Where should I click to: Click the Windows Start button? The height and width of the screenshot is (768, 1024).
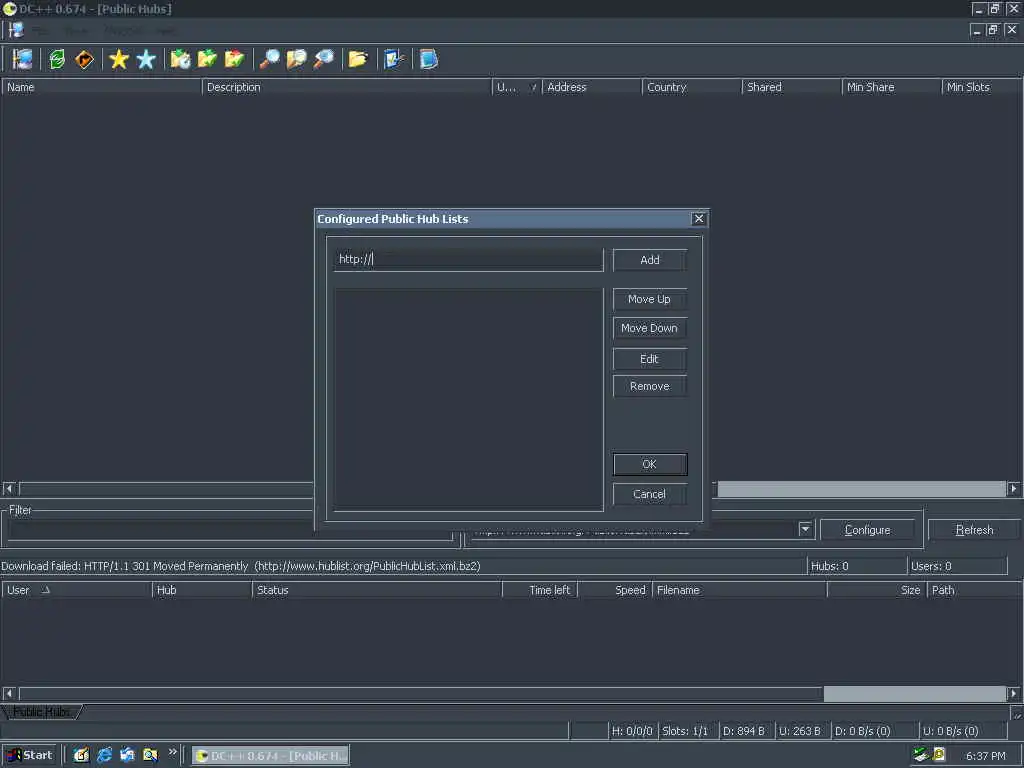30,755
